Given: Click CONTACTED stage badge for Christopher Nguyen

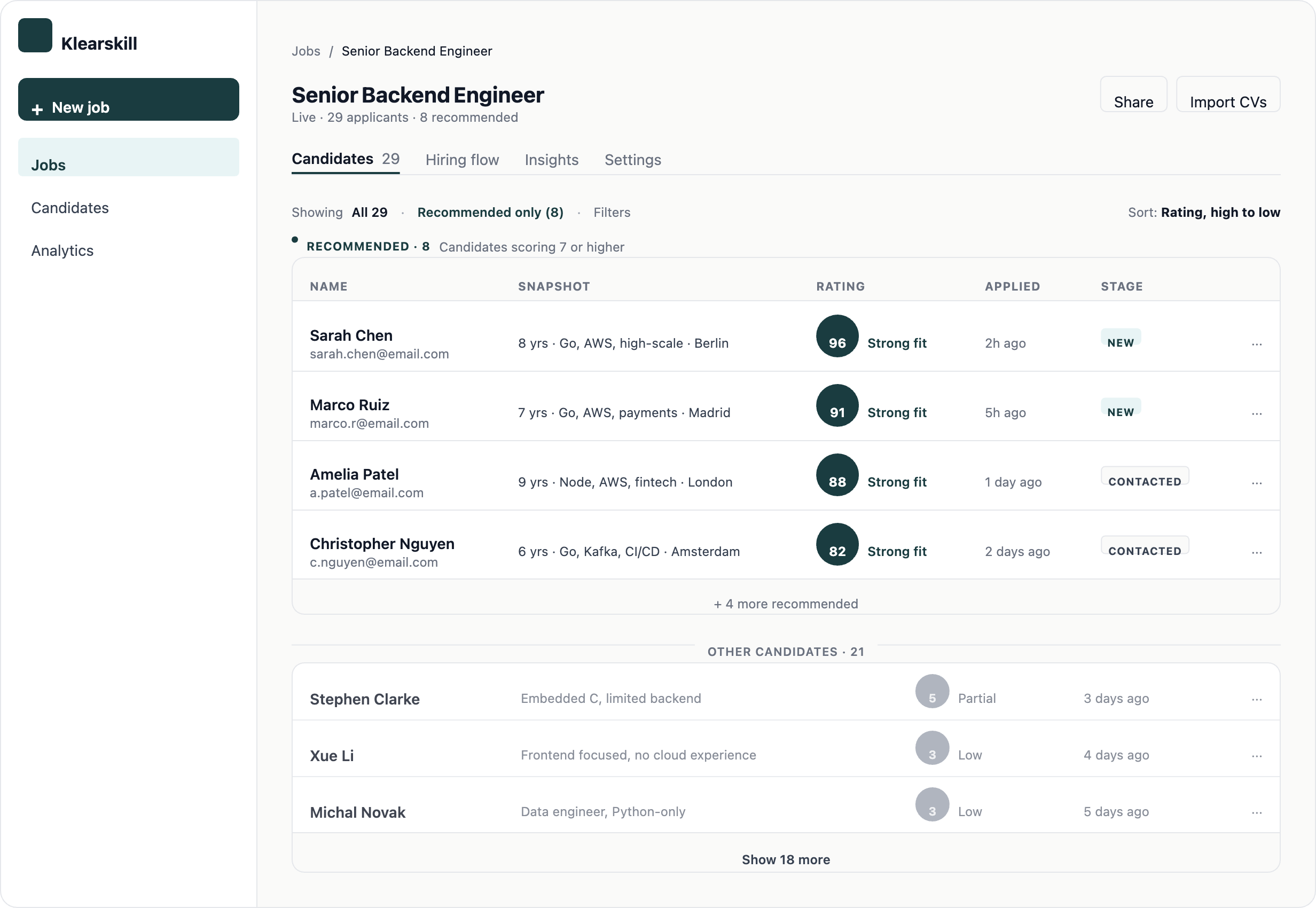Looking at the screenshot, I should [x=1145, y=545].
